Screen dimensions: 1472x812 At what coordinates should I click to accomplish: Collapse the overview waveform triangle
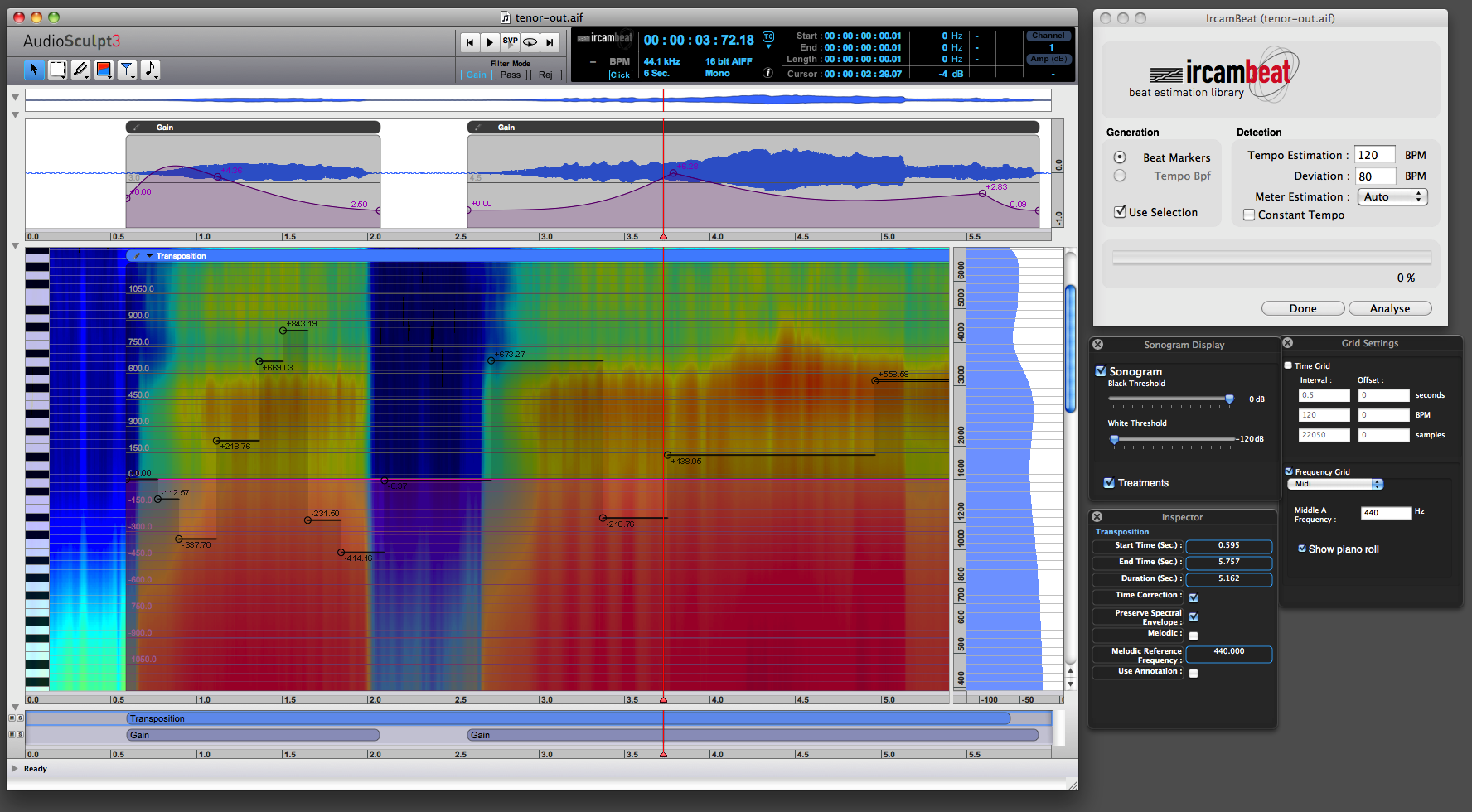[x=15, y=97]
